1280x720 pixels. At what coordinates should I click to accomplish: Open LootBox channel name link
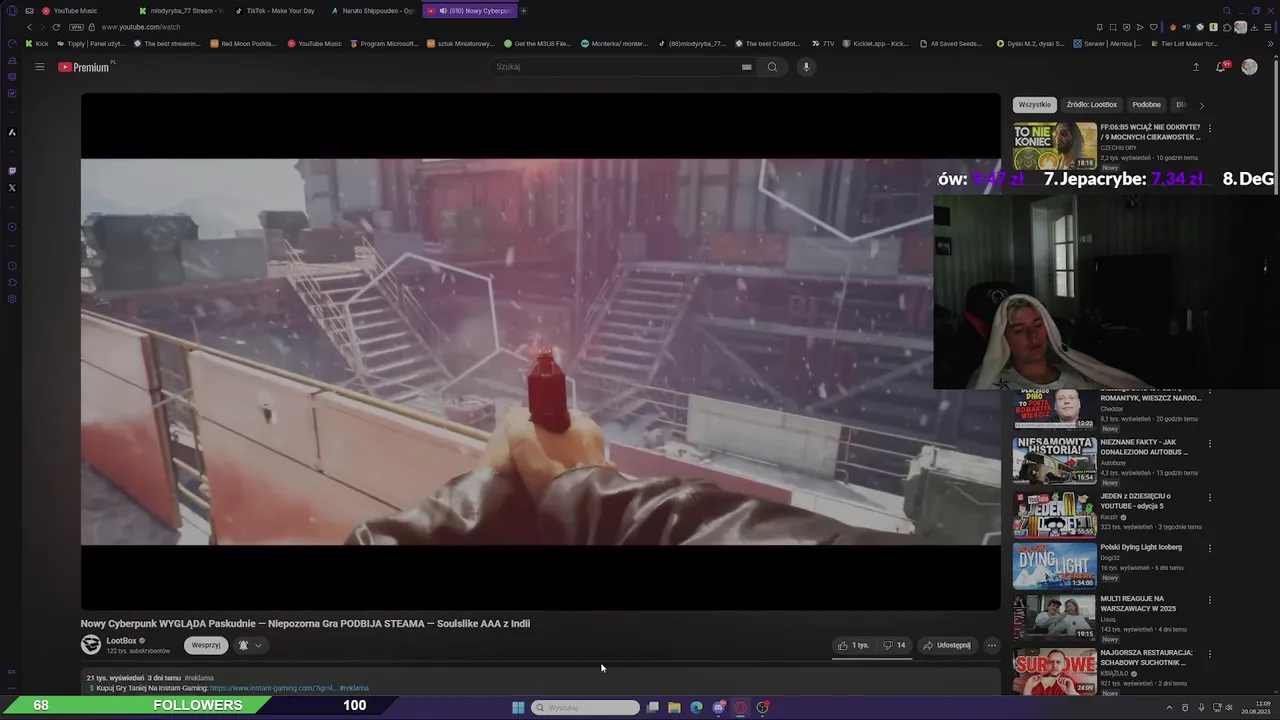(121, 641)
